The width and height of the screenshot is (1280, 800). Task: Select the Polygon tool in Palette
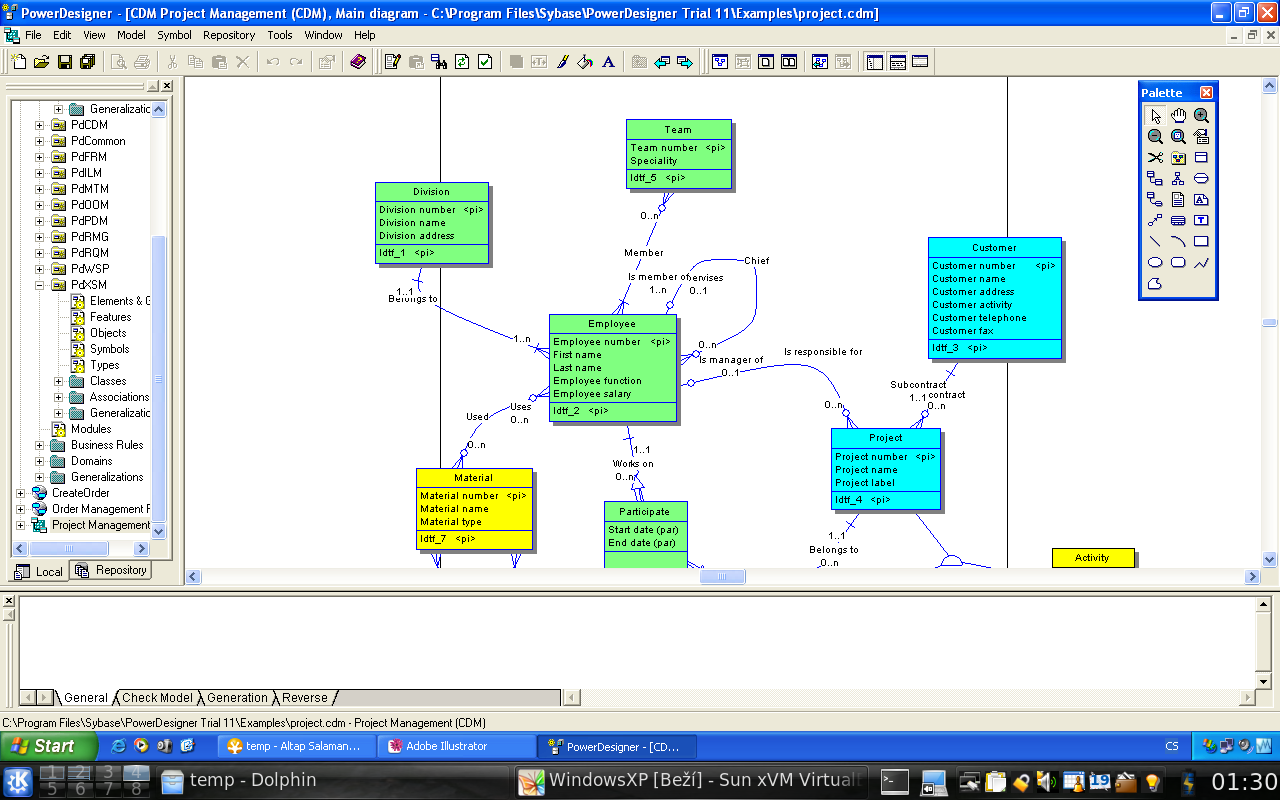tap(1155, 283)
